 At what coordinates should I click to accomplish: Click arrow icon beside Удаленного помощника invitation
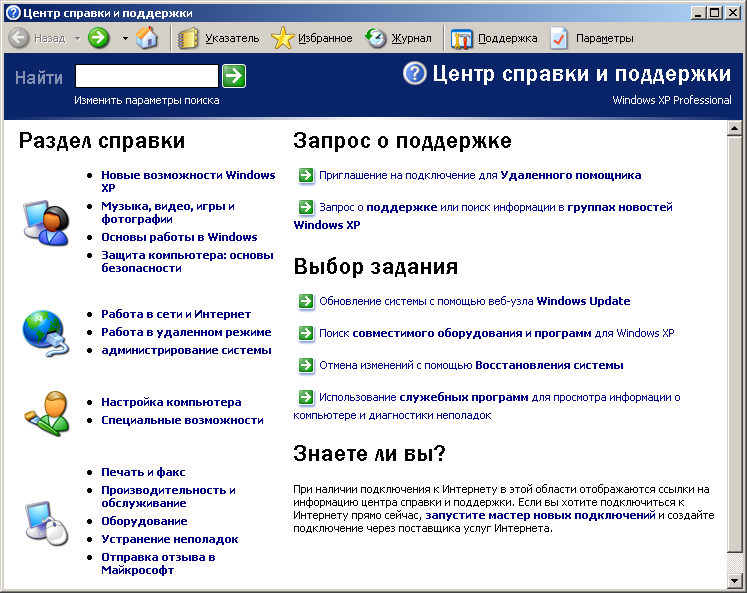306,175
